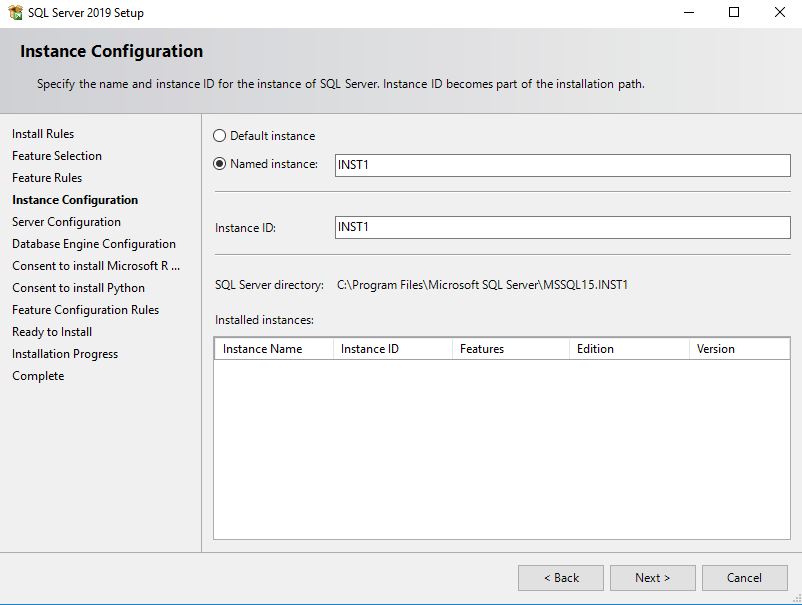Open Database Engine Configuration step
The image size is (802, 605).
pos(93,243)
